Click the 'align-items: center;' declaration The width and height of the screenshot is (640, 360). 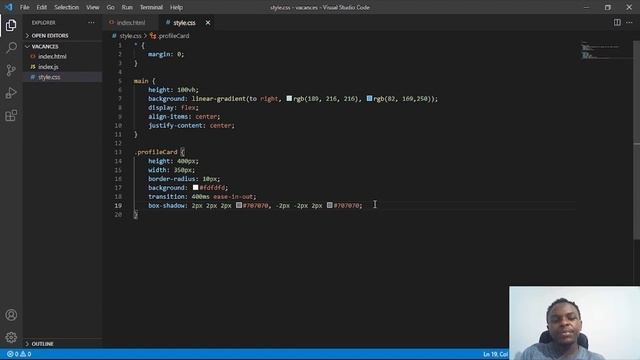click(x=184, y=116)
